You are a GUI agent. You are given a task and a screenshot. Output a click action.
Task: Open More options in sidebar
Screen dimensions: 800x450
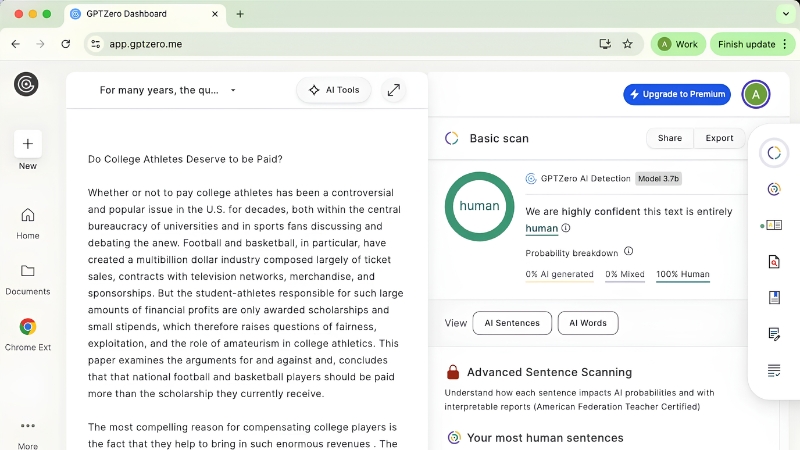point(28,435)
